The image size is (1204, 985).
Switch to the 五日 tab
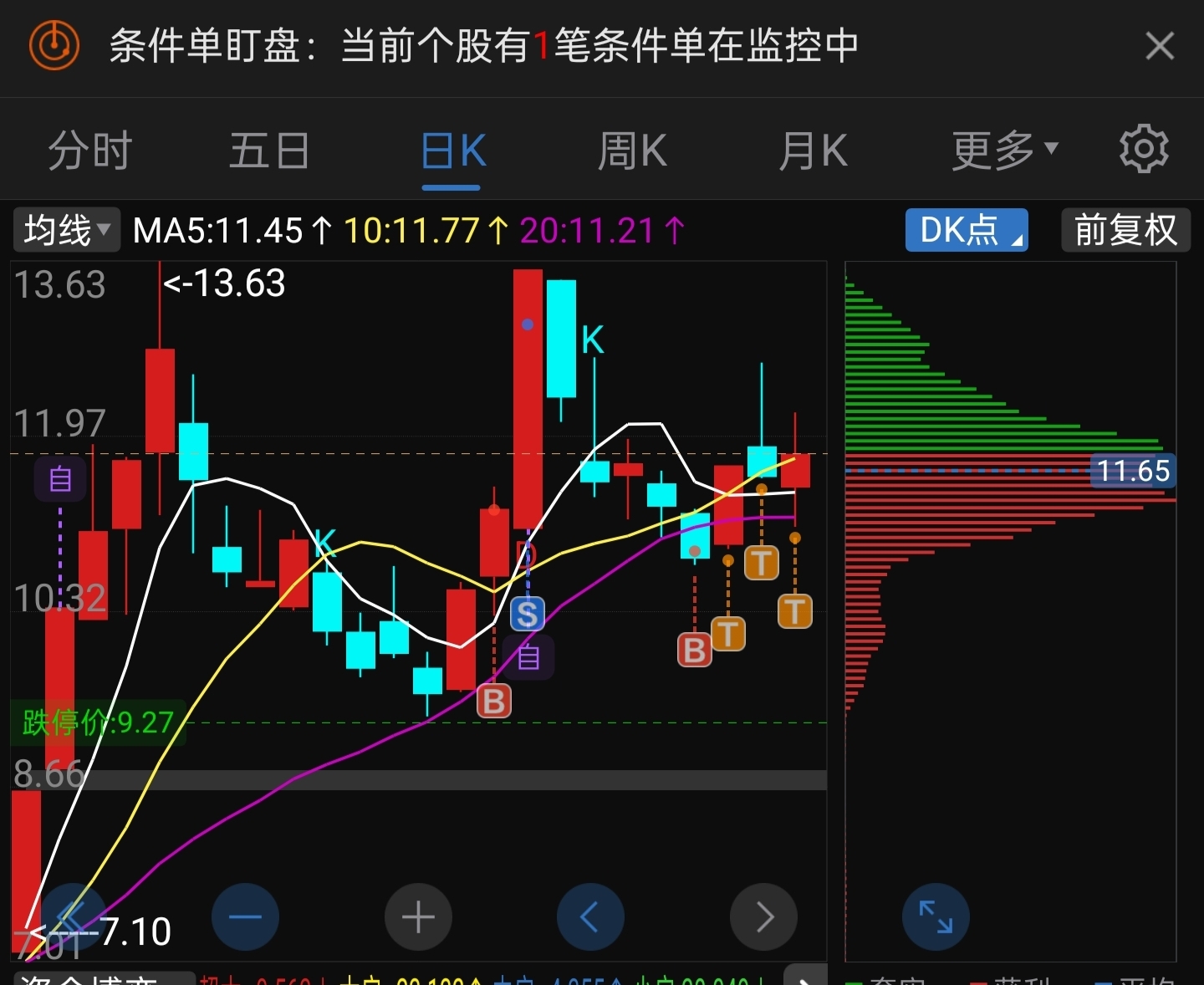pyautogui.click(x=269, y=151)
